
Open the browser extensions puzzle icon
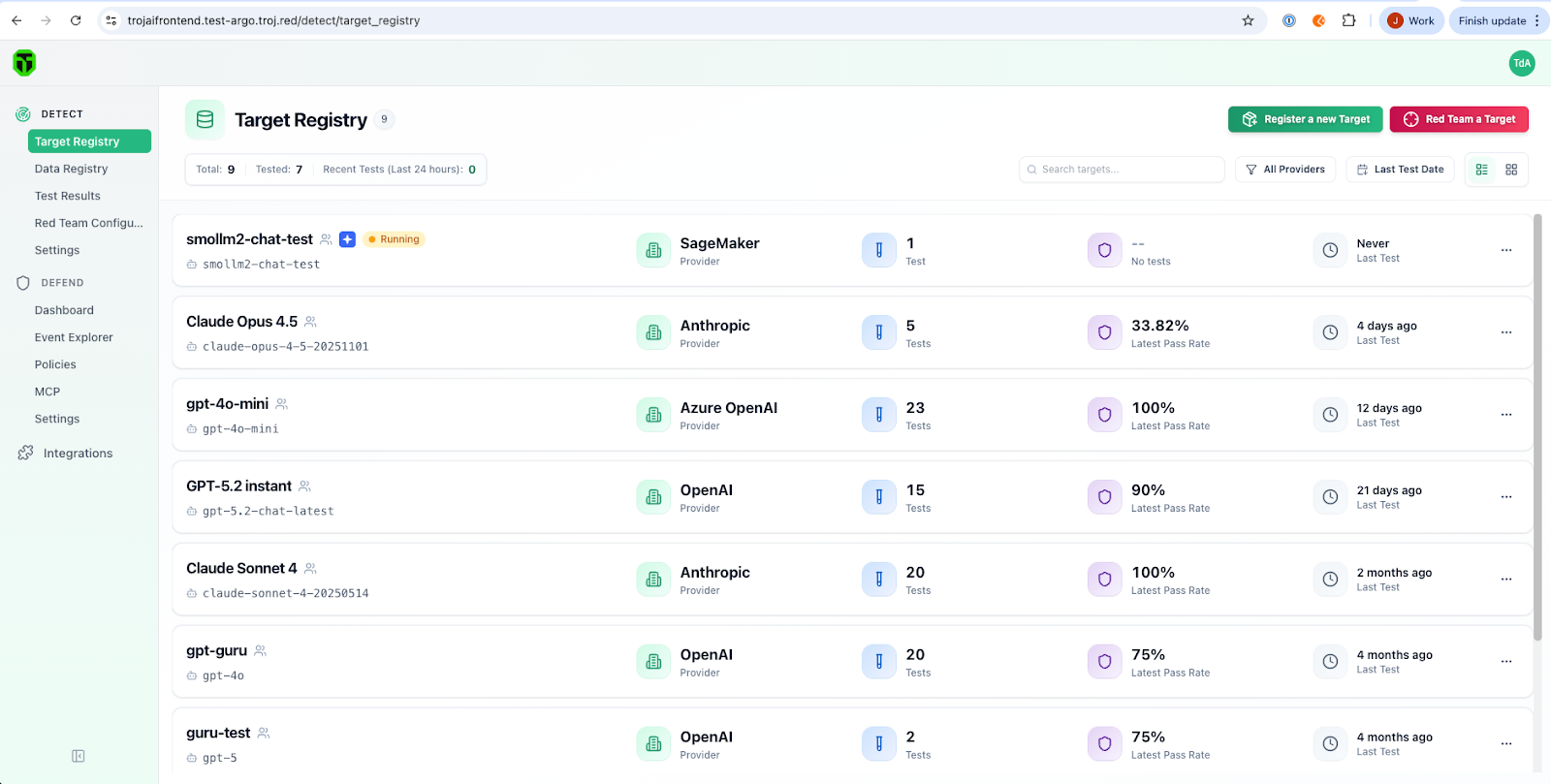[1348, 20]
